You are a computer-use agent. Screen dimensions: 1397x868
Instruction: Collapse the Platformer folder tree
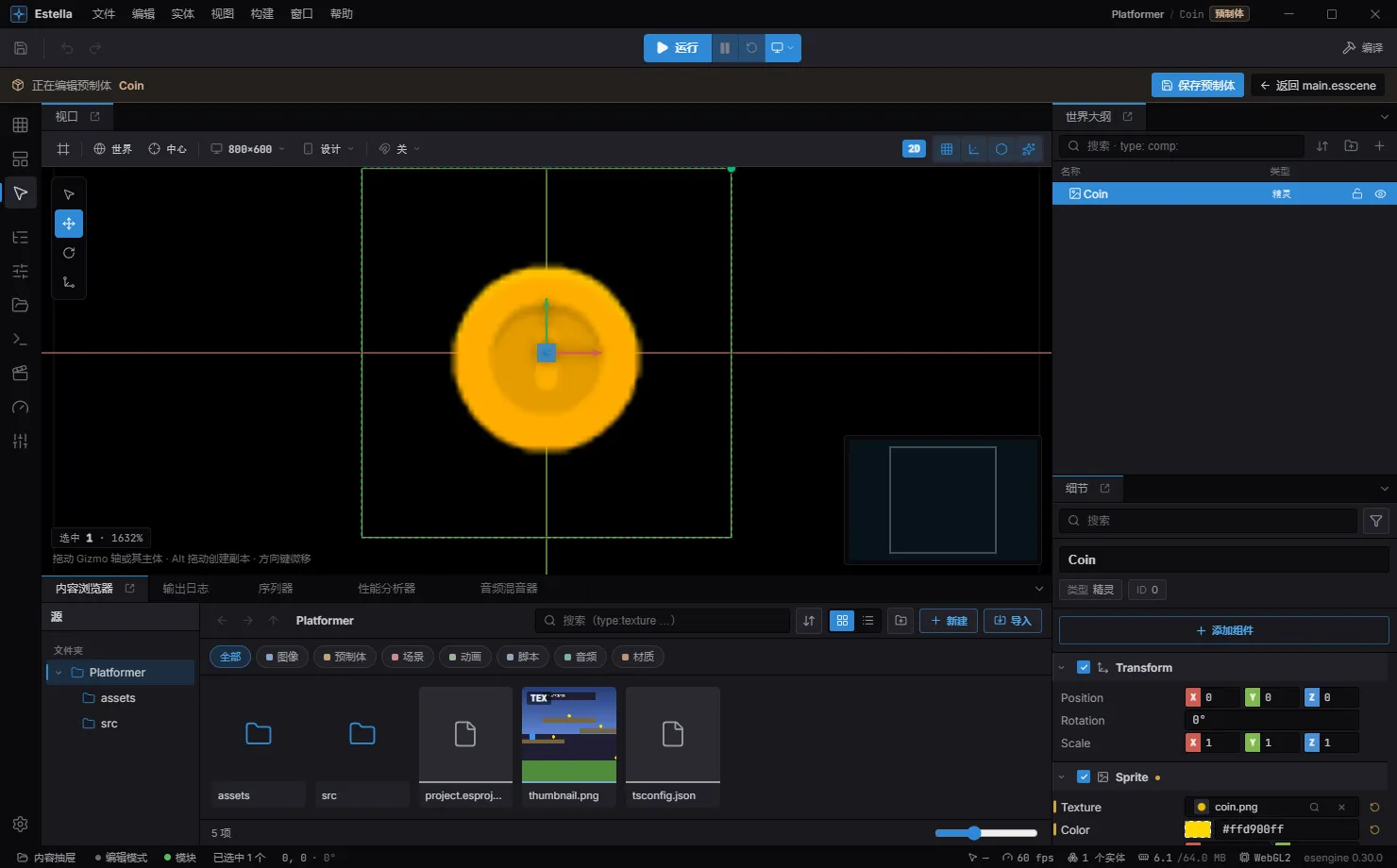(59, 673)
